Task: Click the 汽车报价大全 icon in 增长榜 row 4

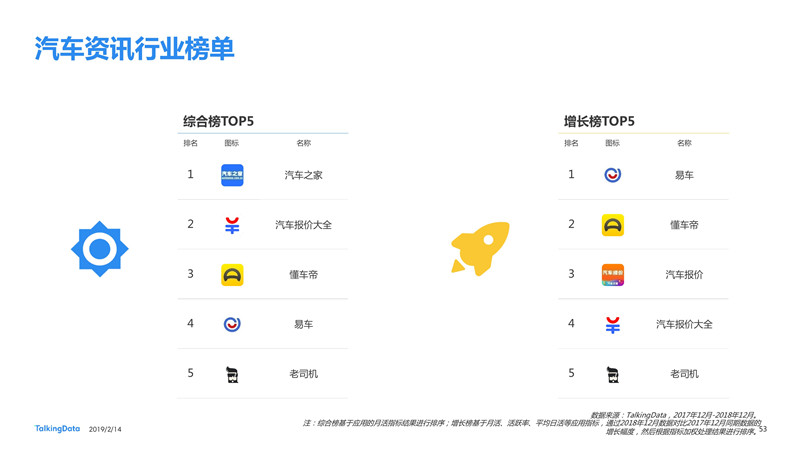Action: (x=613, y=325)
